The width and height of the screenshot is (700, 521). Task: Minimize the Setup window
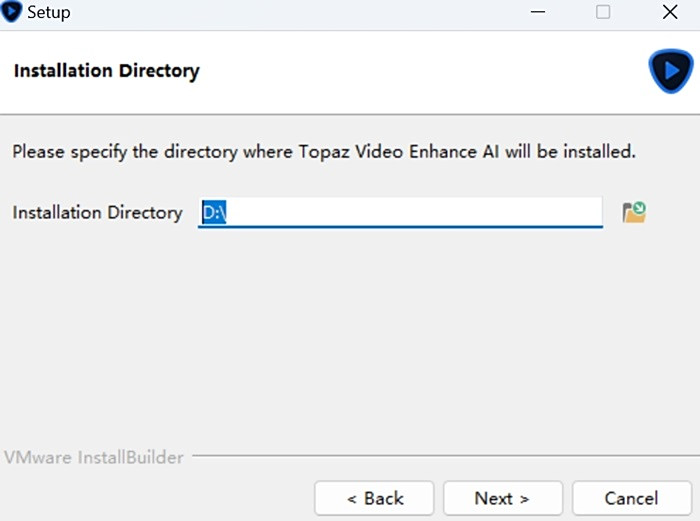click(538, 12)
